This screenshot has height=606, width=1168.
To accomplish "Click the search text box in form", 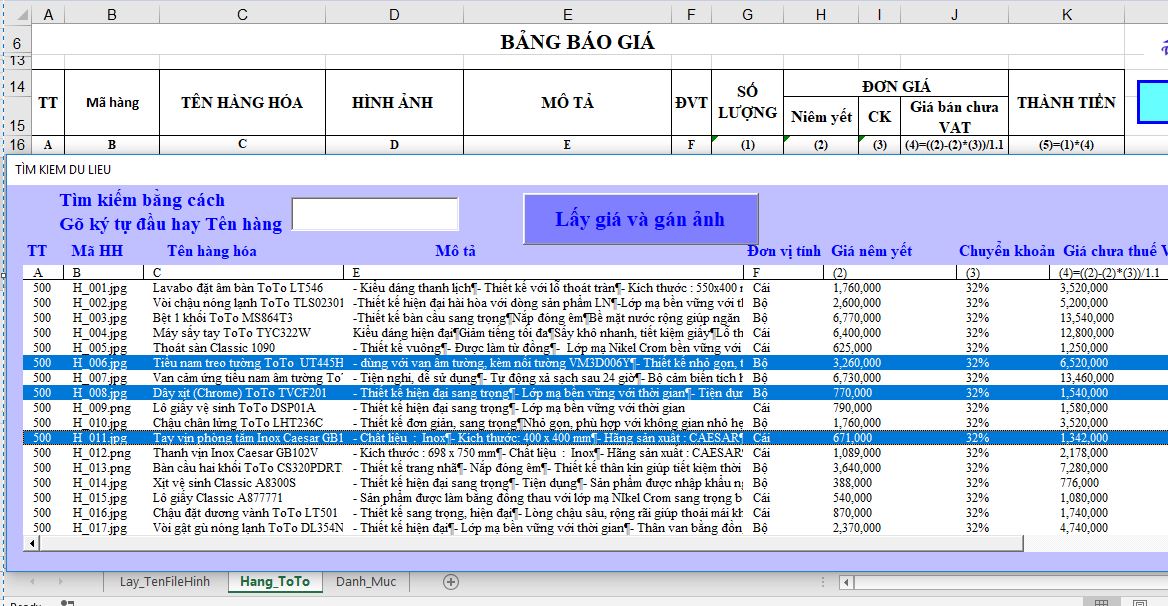I will tap(375, 214).
